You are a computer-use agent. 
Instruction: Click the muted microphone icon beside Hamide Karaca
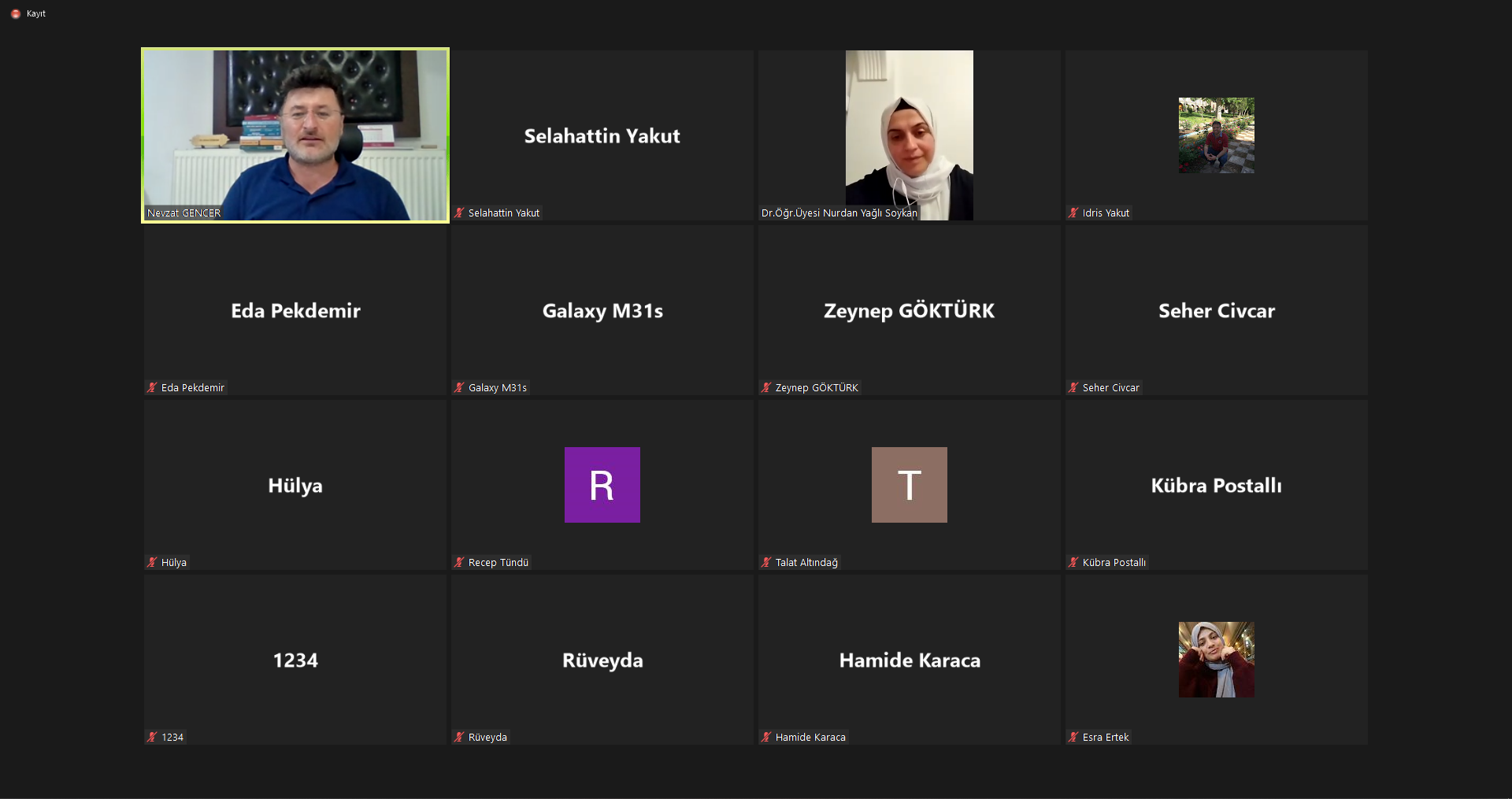[x=766, y=737]
